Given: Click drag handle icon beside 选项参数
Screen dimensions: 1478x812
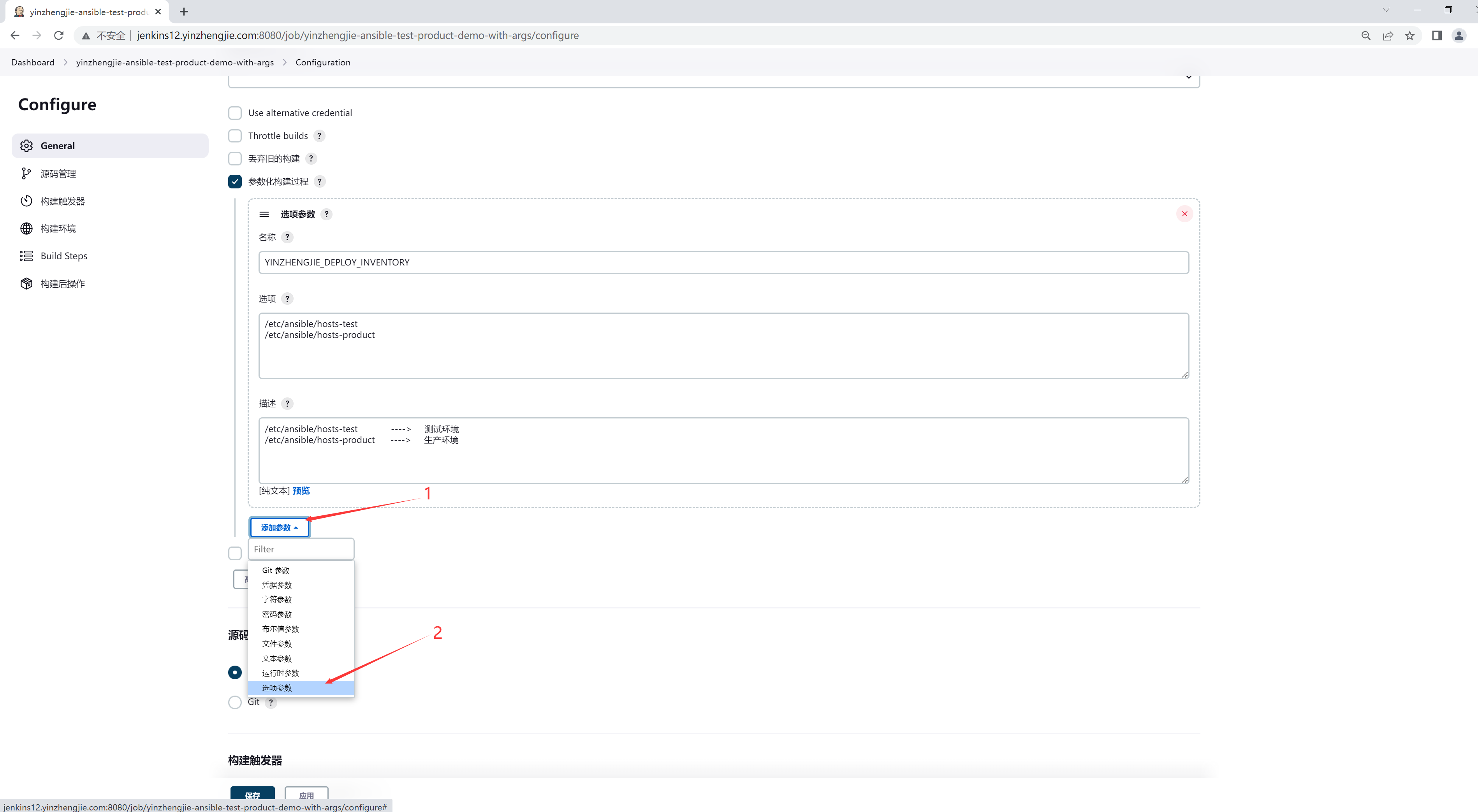Looking at the screenshot, I should (x=264, y=214).
